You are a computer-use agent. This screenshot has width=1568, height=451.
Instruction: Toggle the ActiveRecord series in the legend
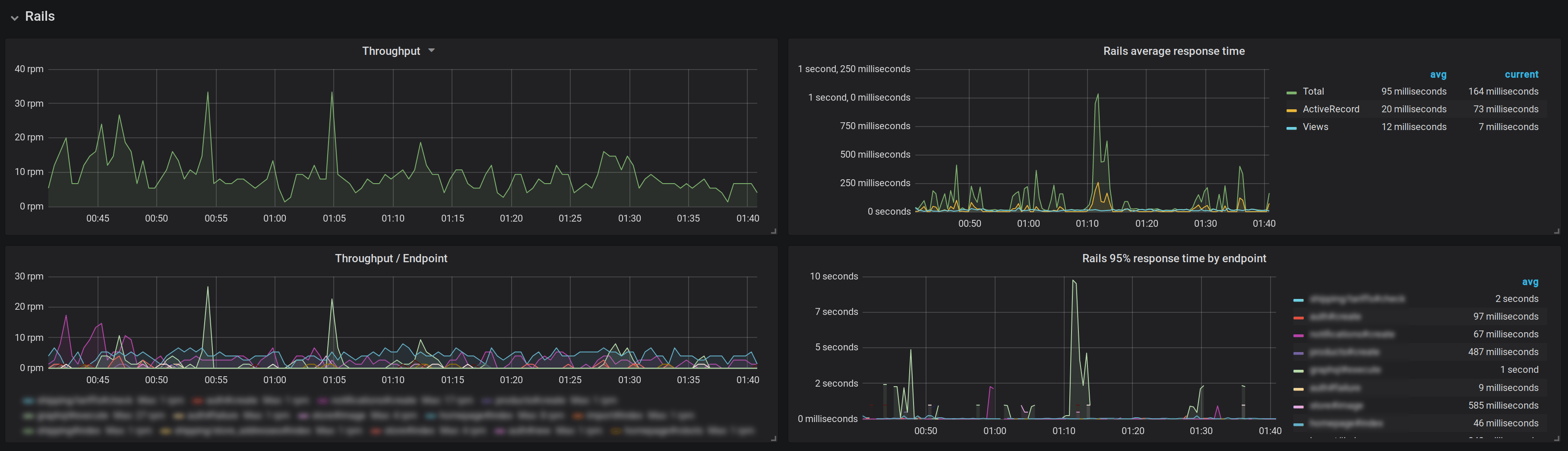pos(1331,109)
